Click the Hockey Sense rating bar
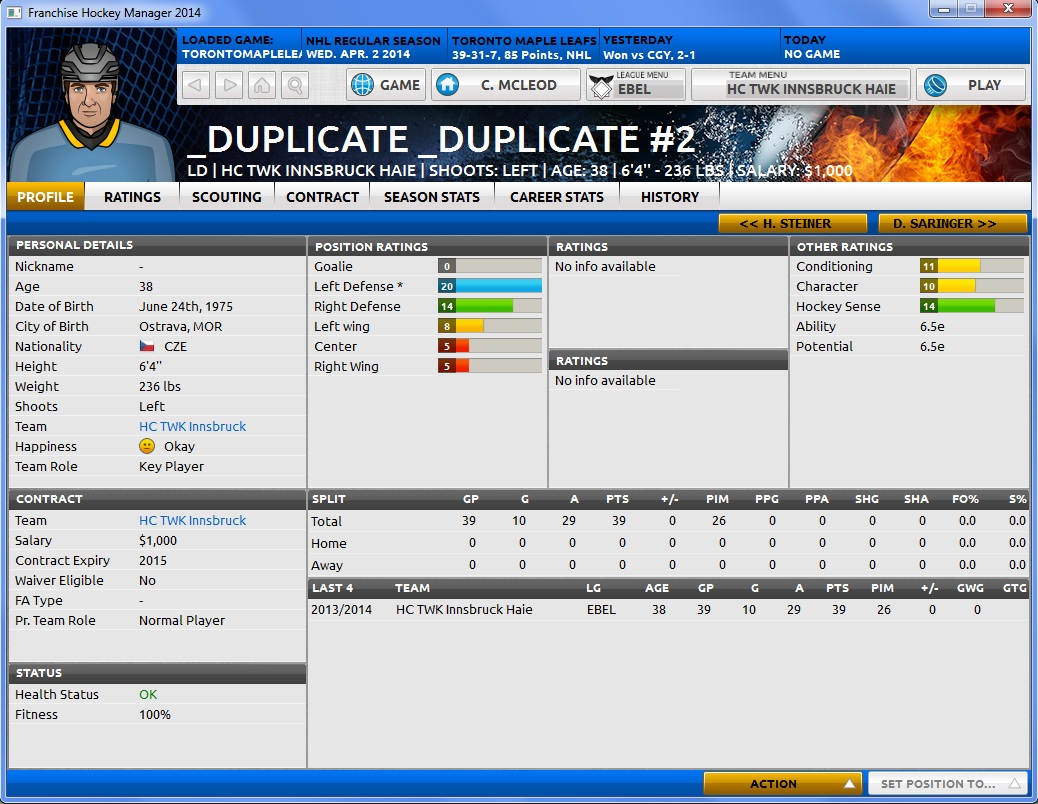Screen dimensions: 1038x804 click(x=972, y=306)
